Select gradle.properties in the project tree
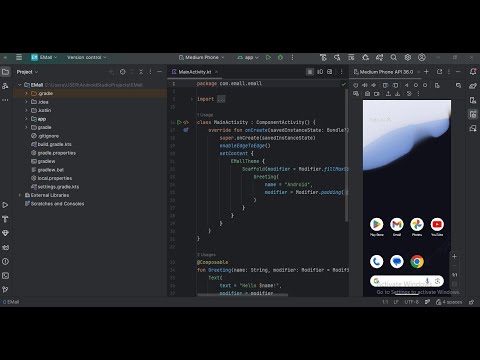Viewport: 480px width, 360px height. 57,153
